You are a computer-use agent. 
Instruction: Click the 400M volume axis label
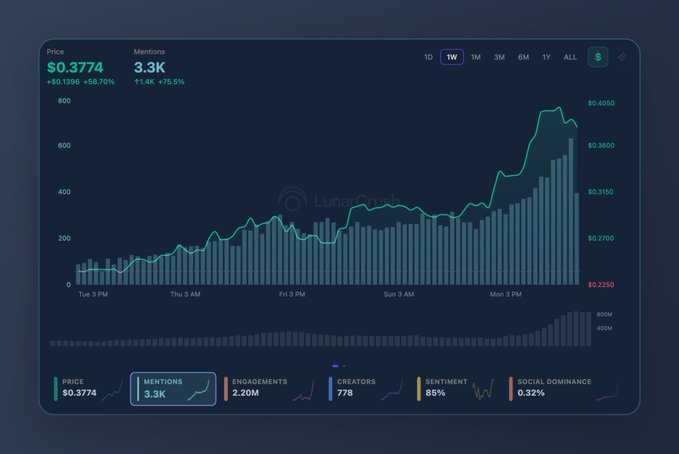(x=605, y=328)
